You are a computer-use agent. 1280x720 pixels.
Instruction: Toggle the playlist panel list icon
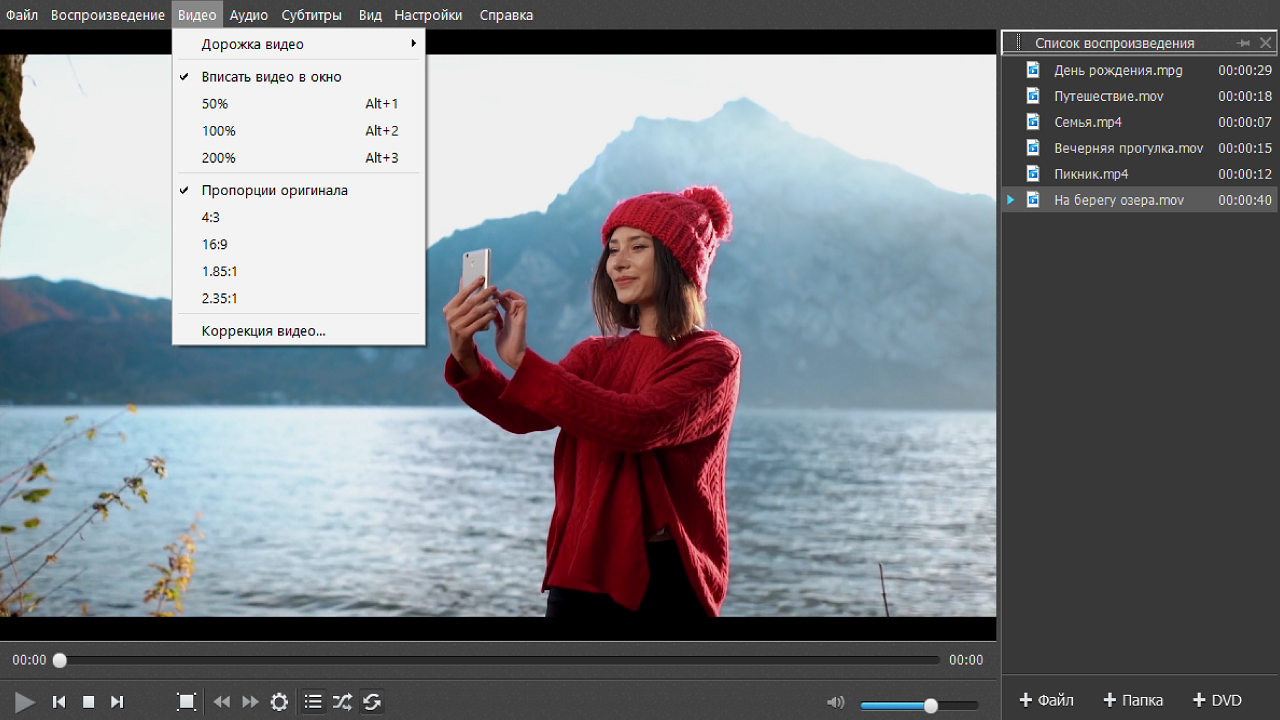[313, 702]
